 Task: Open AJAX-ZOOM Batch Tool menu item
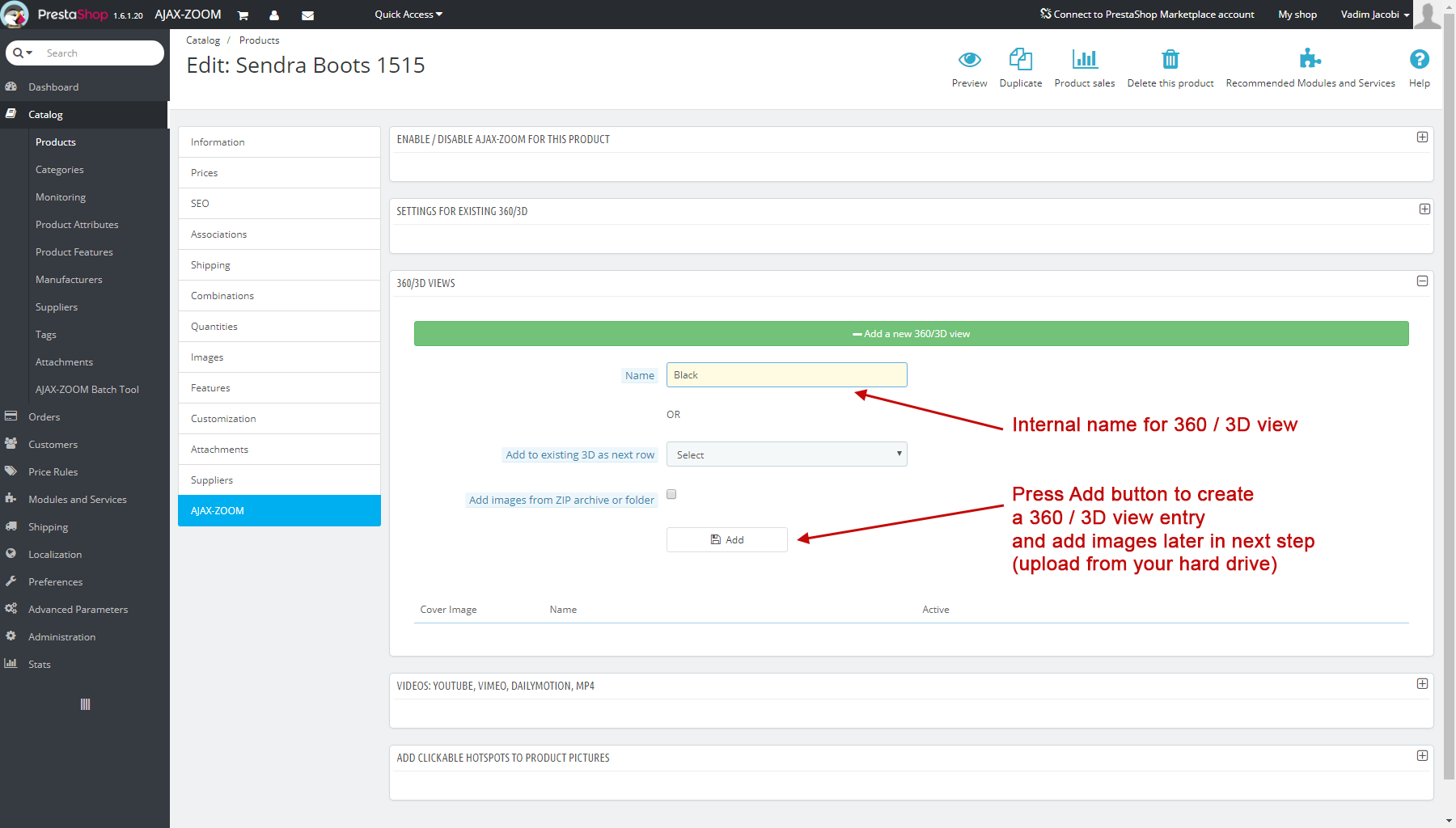(x=87, y=390)
